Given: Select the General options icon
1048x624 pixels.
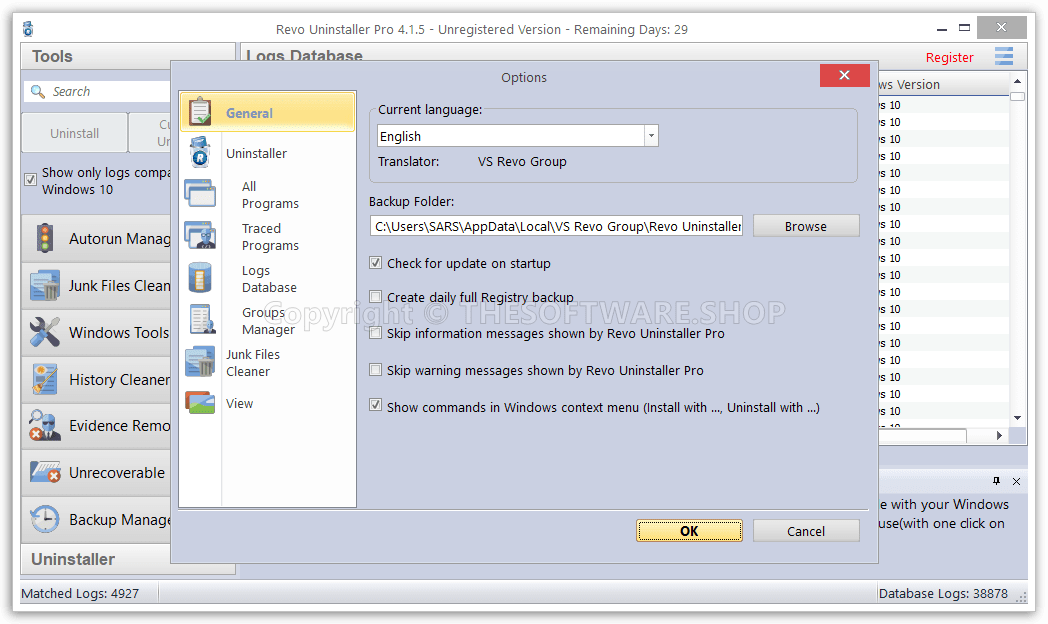Looking at the screenshot, I should coord(200,112).
